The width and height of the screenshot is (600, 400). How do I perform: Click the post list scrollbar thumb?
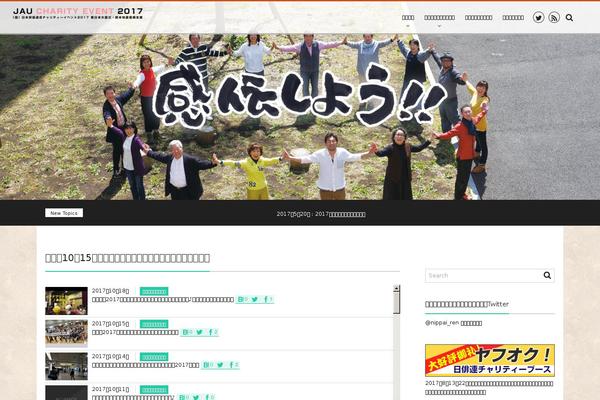(396, 303)
